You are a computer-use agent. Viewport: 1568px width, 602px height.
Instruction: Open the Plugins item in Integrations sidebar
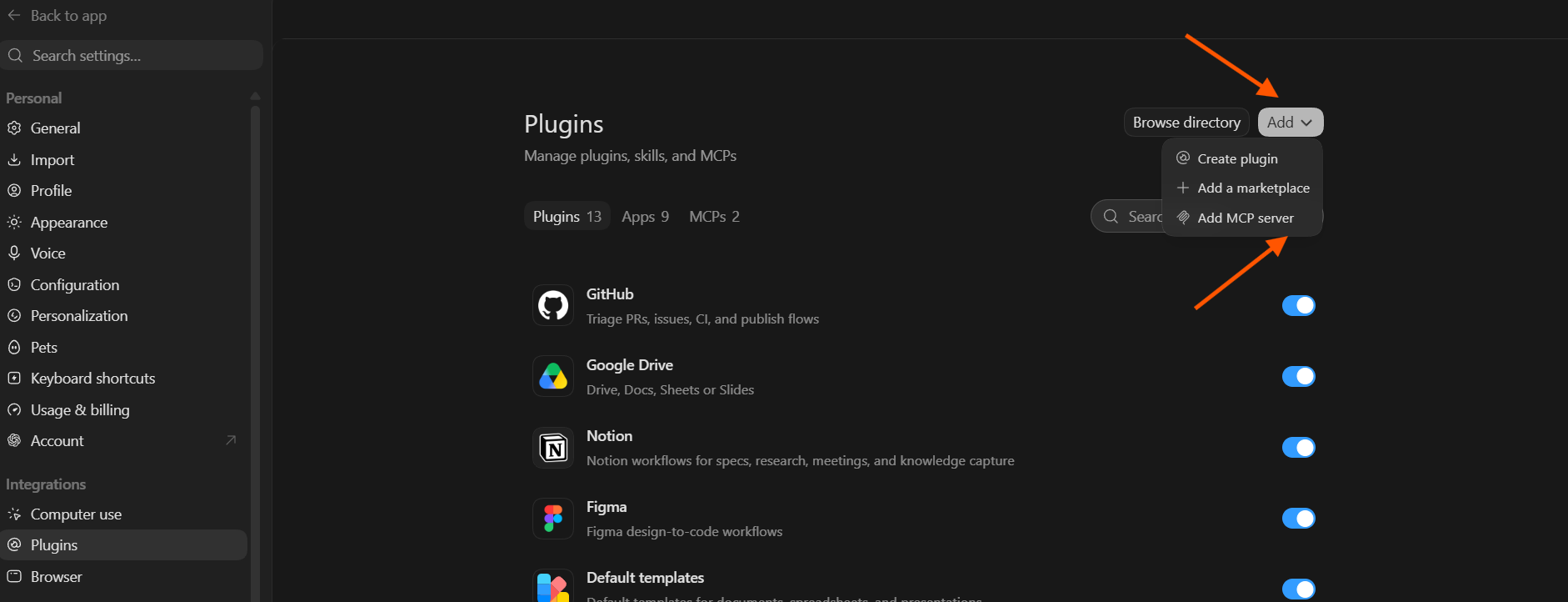coord(124,545)
